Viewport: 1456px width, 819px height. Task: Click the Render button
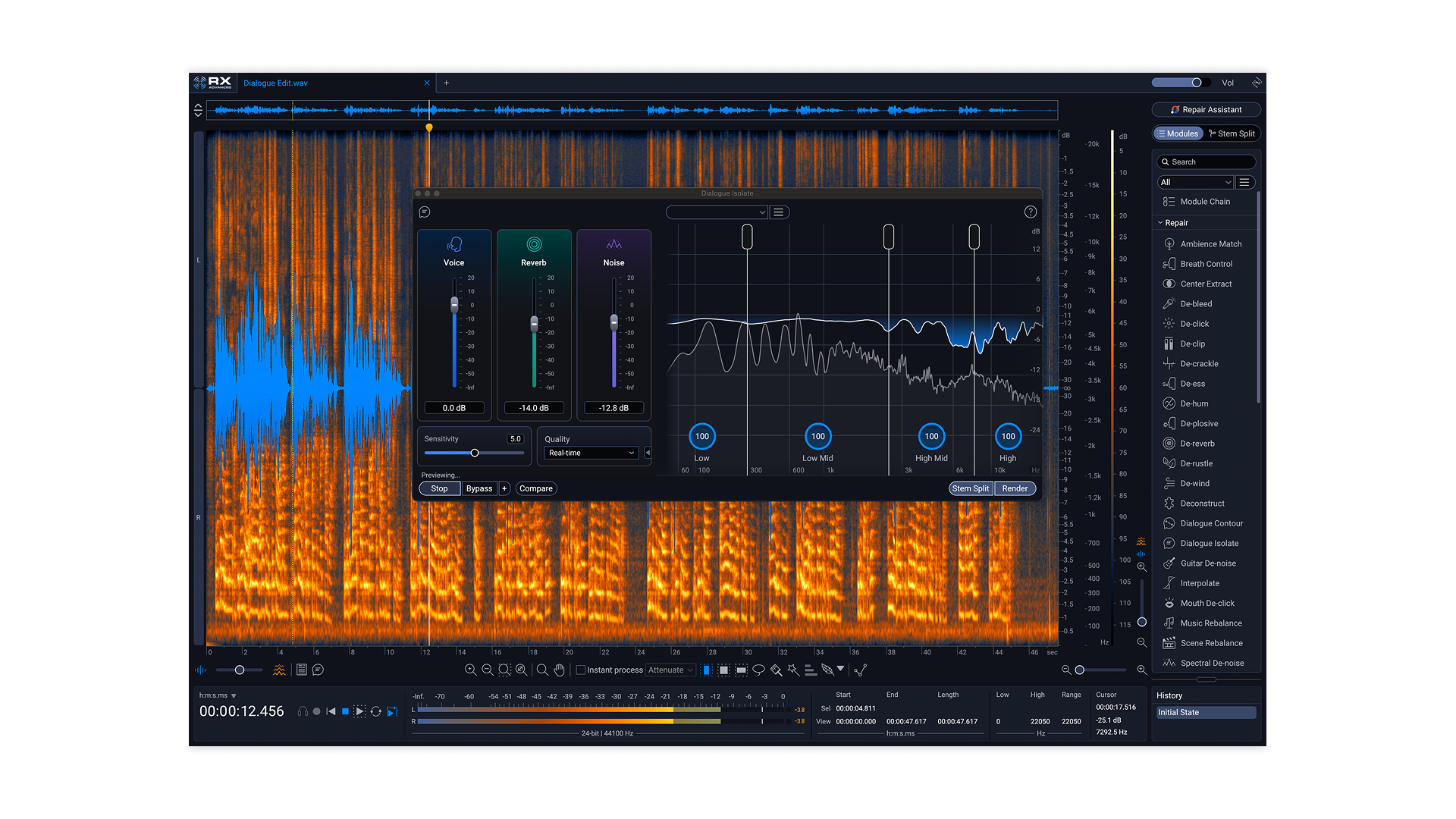[x=1015, y=489]
